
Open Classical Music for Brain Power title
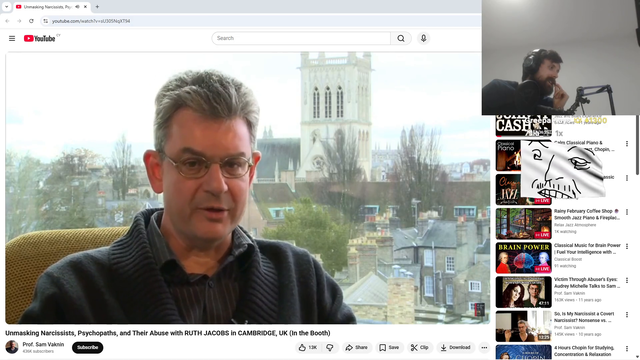click(x=587, y=249)
